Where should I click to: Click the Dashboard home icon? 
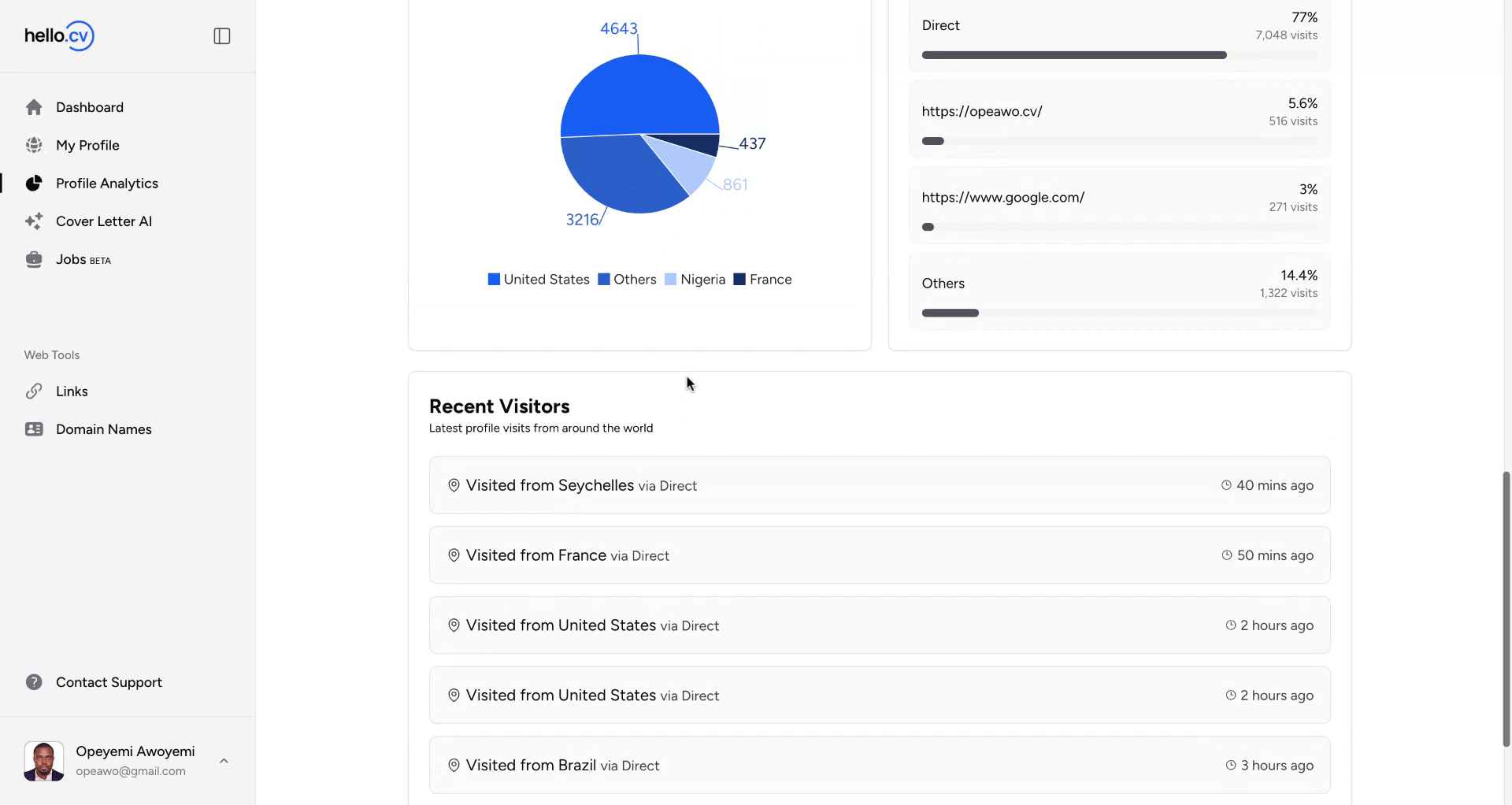pyautogui.click(x=34, y=107)
